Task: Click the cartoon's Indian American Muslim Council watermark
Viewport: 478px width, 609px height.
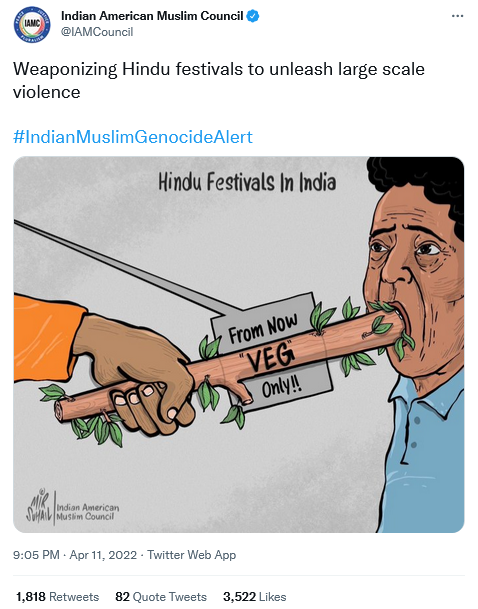Action: (88, 512)
